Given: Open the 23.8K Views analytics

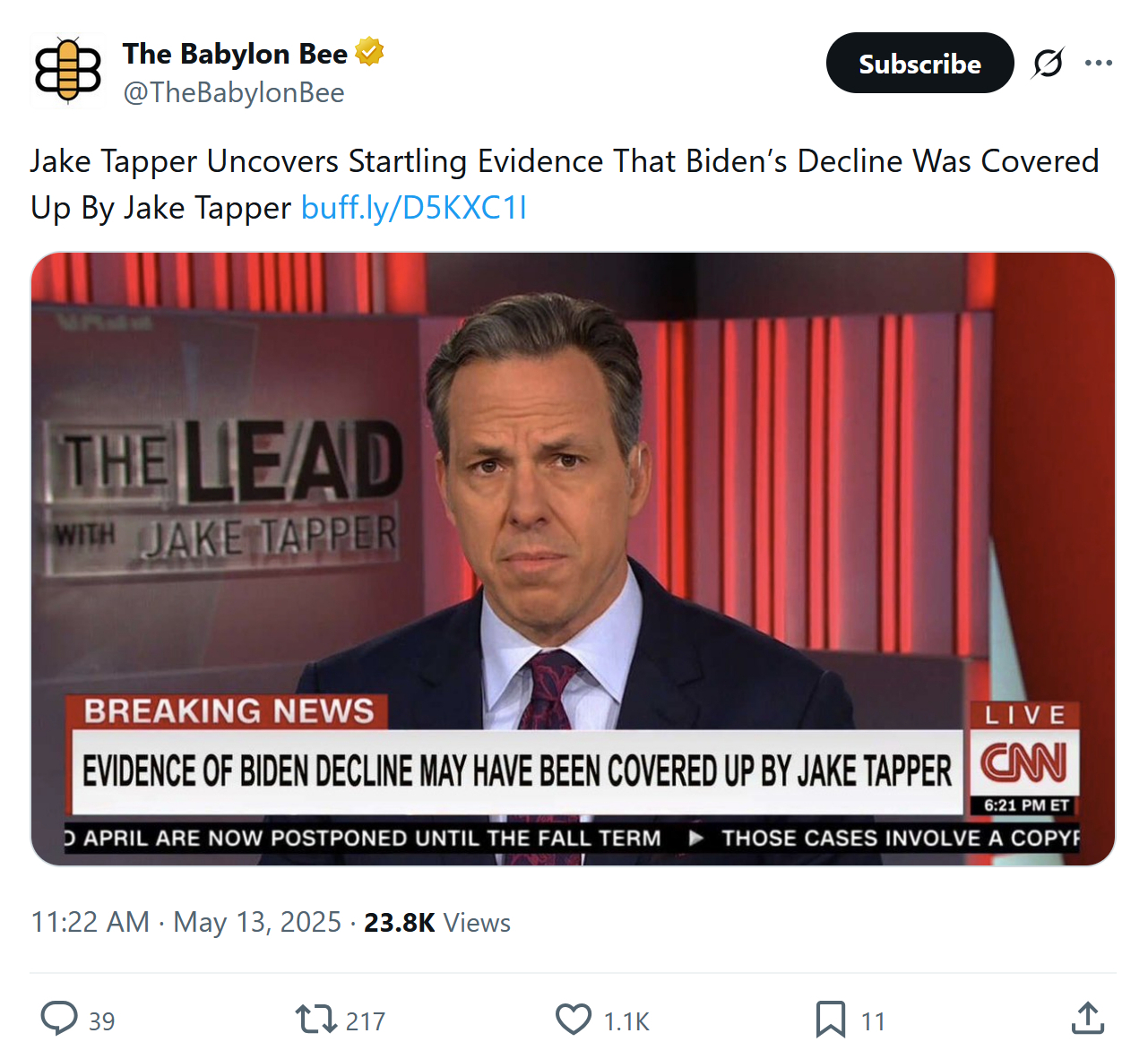Looking at the screenshot, I should coord(436,922).
